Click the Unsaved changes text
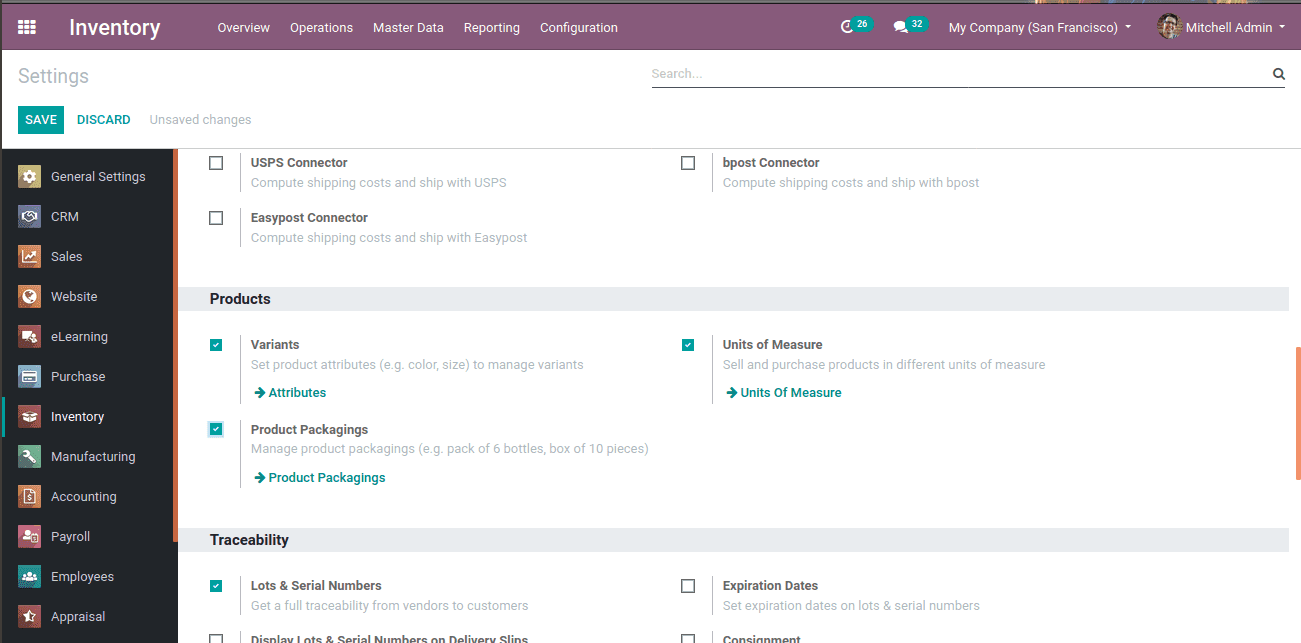Screen dimensions: 1301x643 point(200,120)
